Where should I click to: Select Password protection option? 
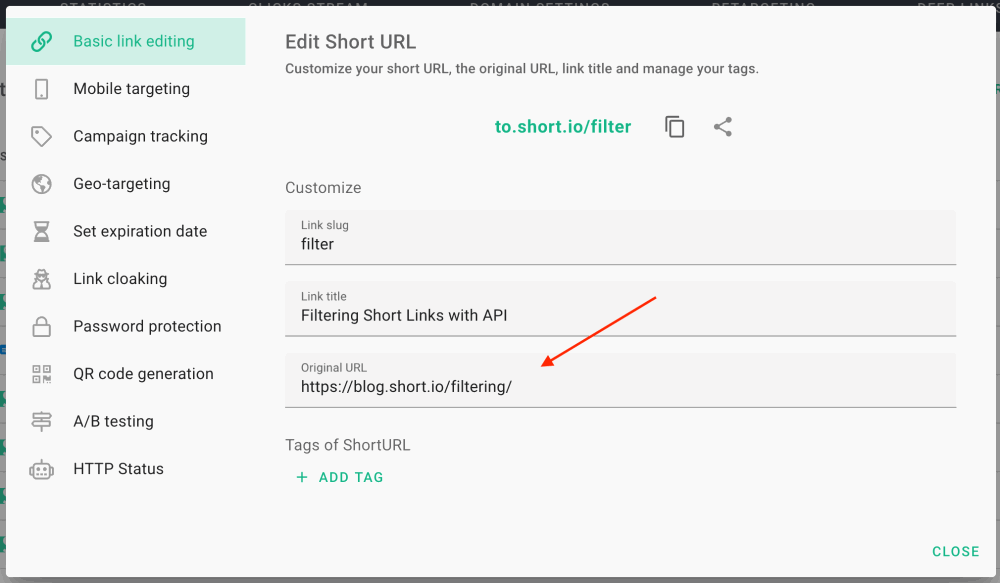126,327
